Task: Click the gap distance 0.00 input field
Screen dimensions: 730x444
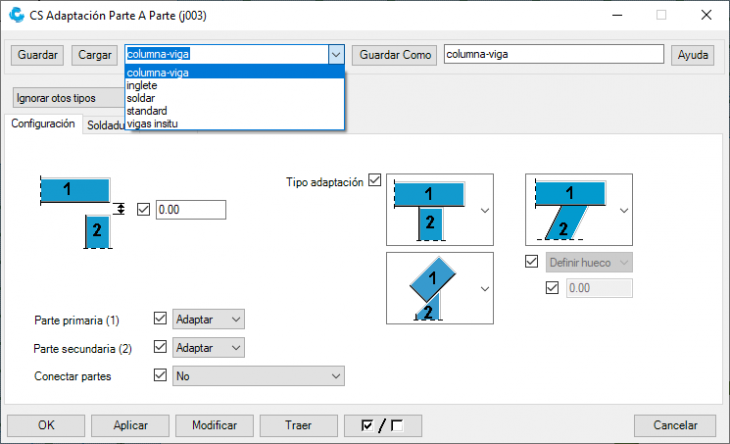Action: pos(190,209)
